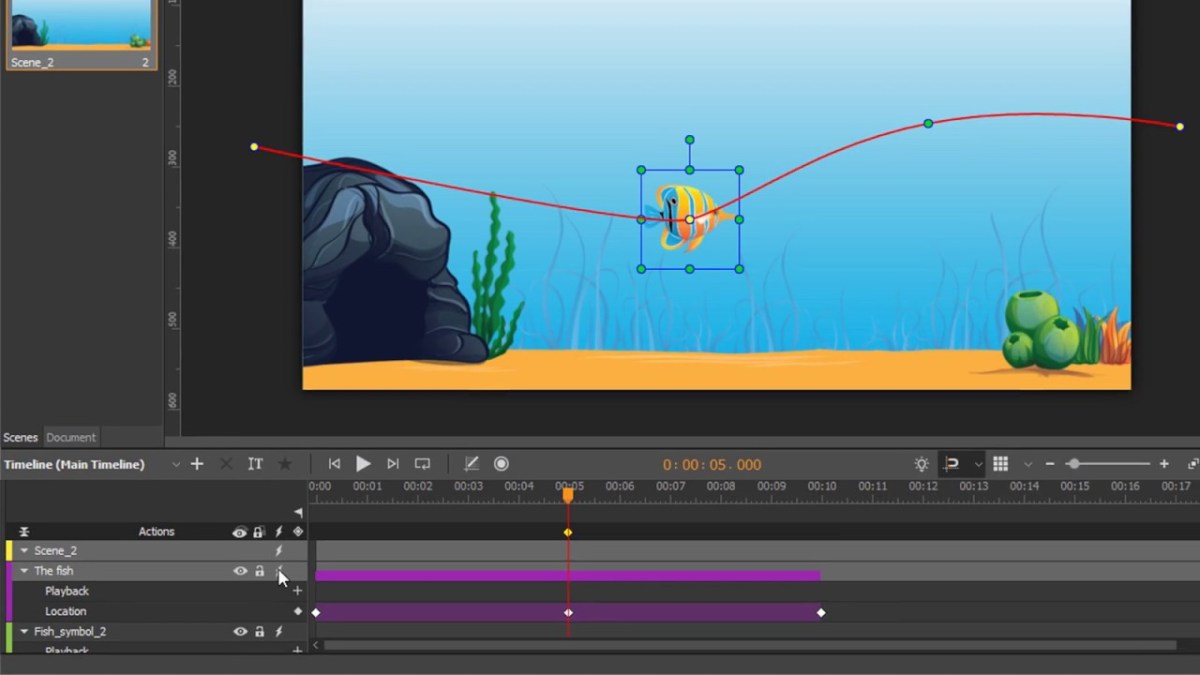Select the Record mode icon in timeline toolbar

501,463
